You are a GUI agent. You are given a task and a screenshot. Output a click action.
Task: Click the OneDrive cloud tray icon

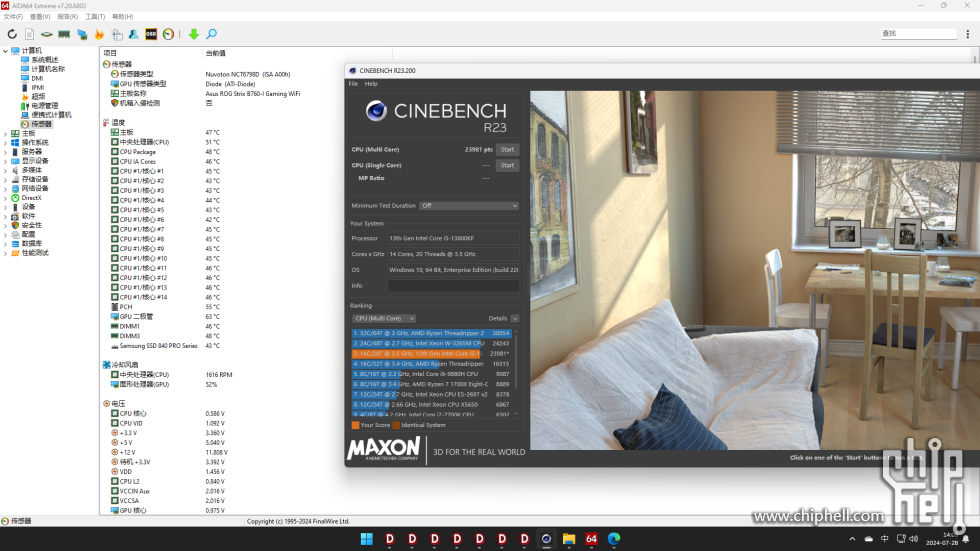coord(868,539)
